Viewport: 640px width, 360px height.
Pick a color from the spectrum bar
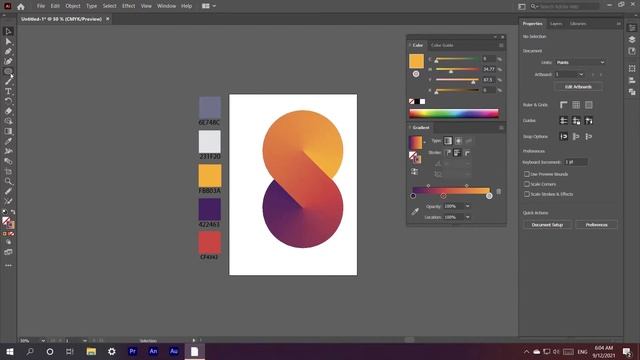[454, 113]
